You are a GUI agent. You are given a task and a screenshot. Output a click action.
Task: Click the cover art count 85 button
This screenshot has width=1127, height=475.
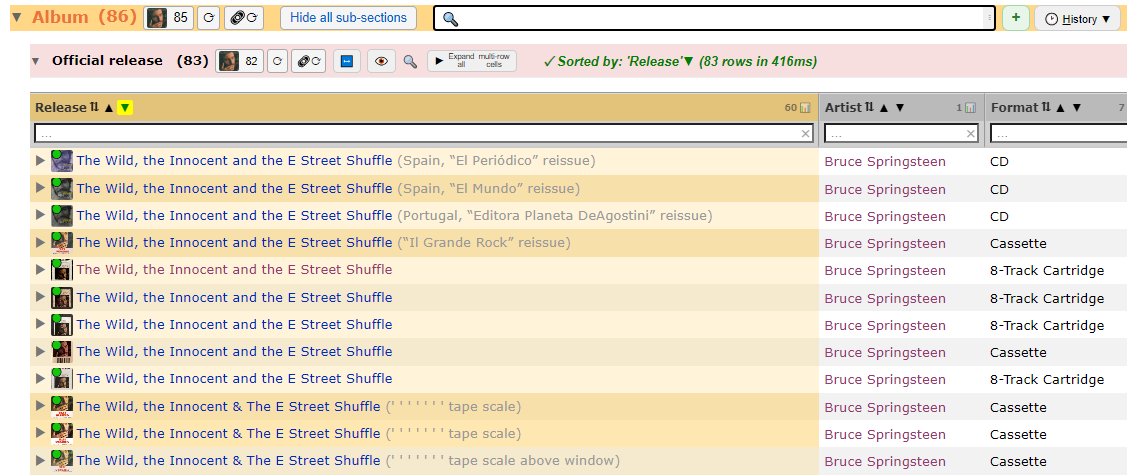click(169, 18)
